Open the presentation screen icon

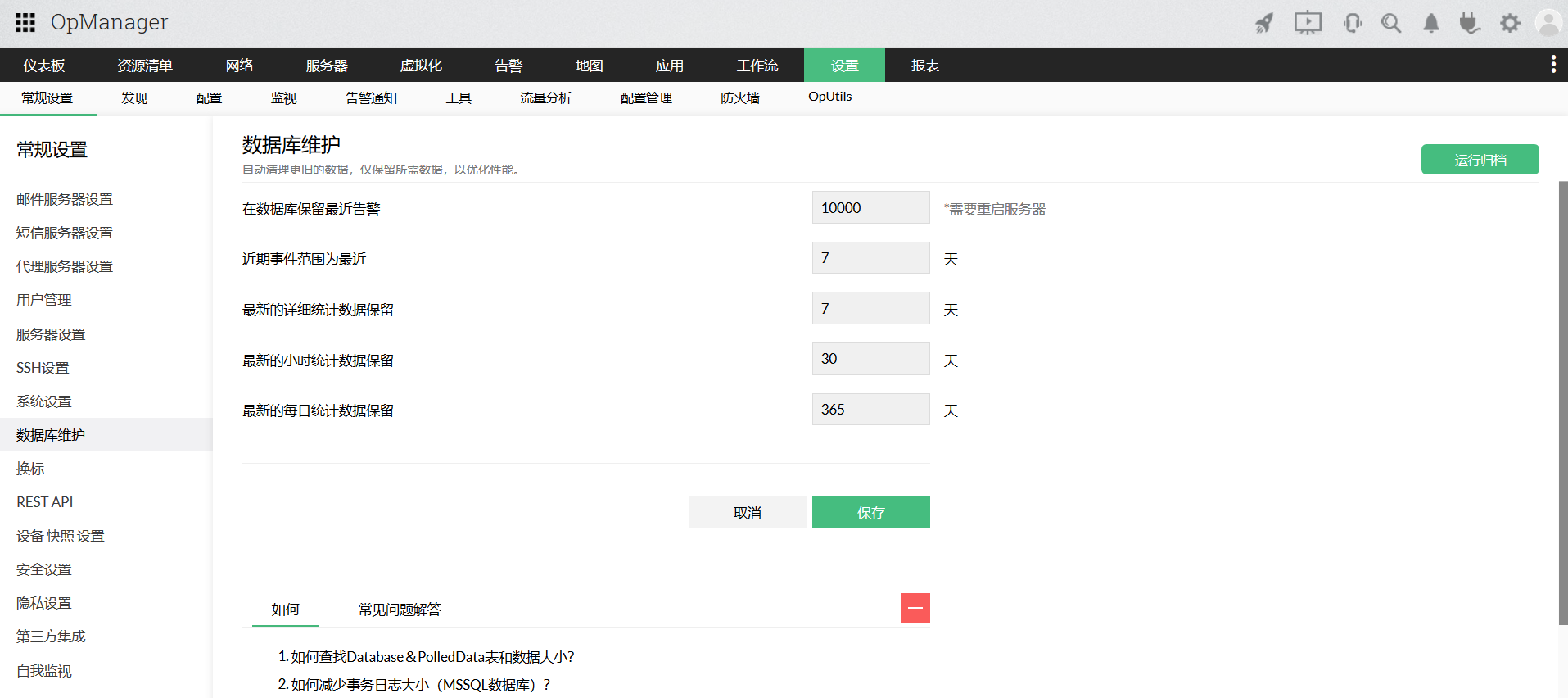click(x=1308, y=23)
